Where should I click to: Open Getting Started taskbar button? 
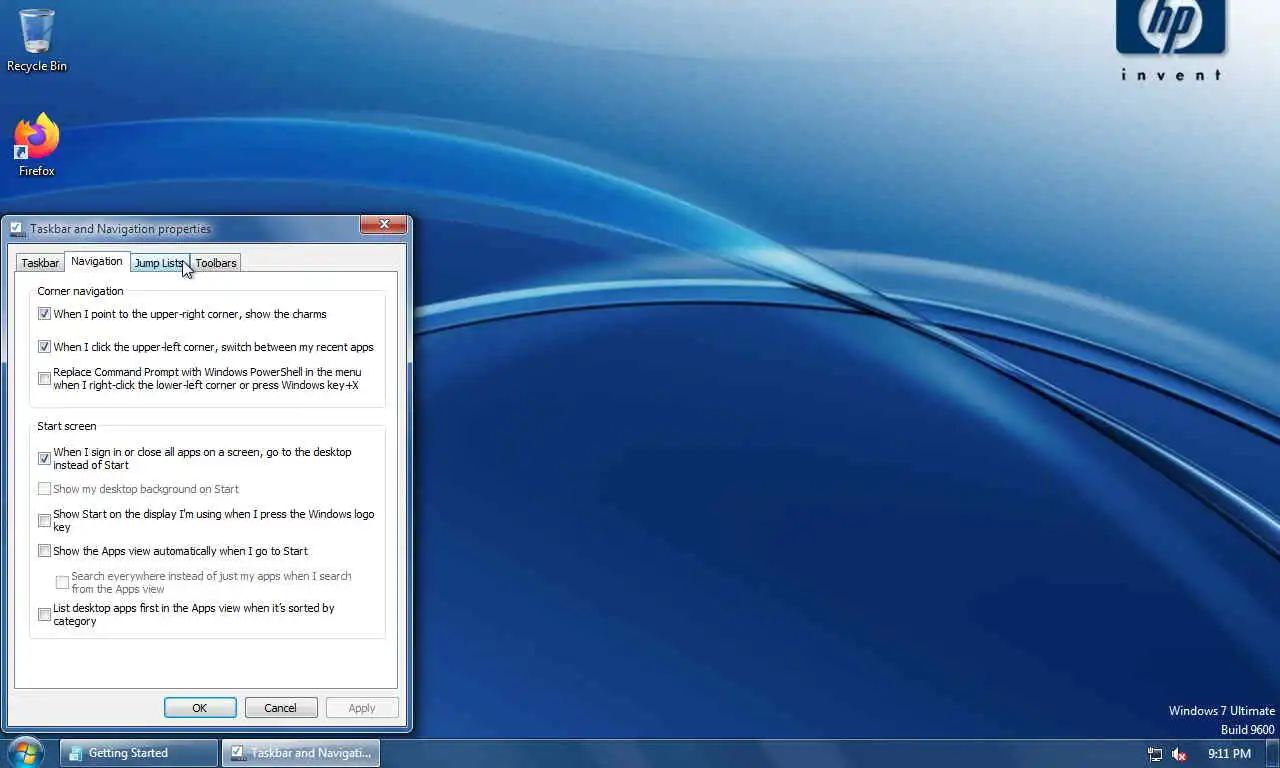[x=139, y=753]
